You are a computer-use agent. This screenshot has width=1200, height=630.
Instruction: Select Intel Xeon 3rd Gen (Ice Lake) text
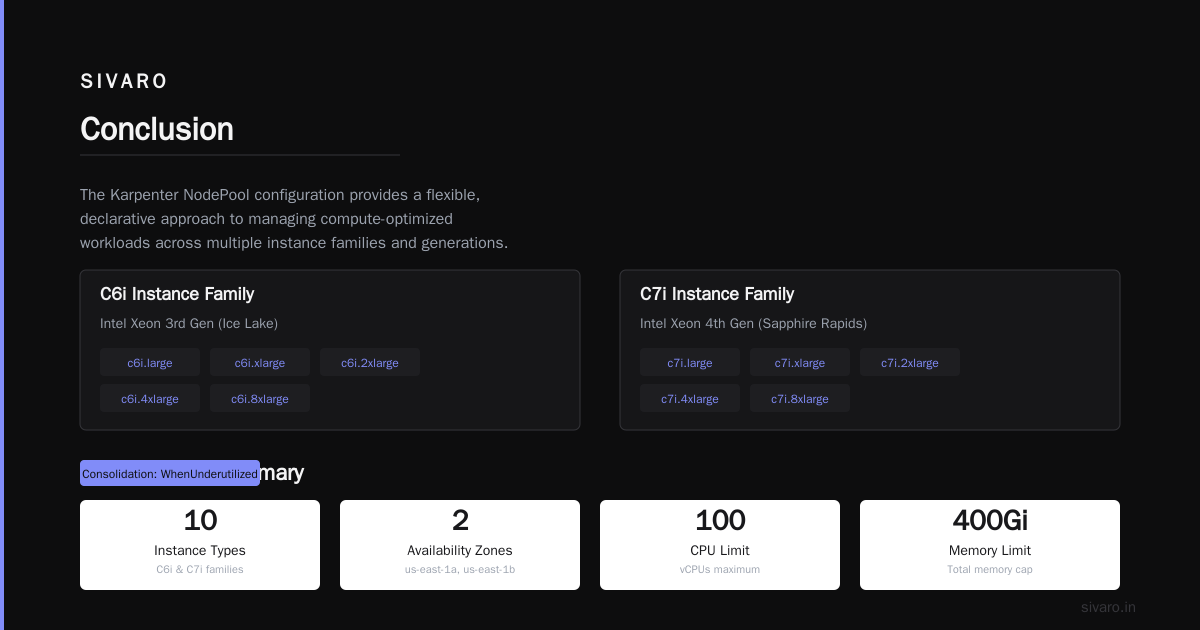pos(189,324)
